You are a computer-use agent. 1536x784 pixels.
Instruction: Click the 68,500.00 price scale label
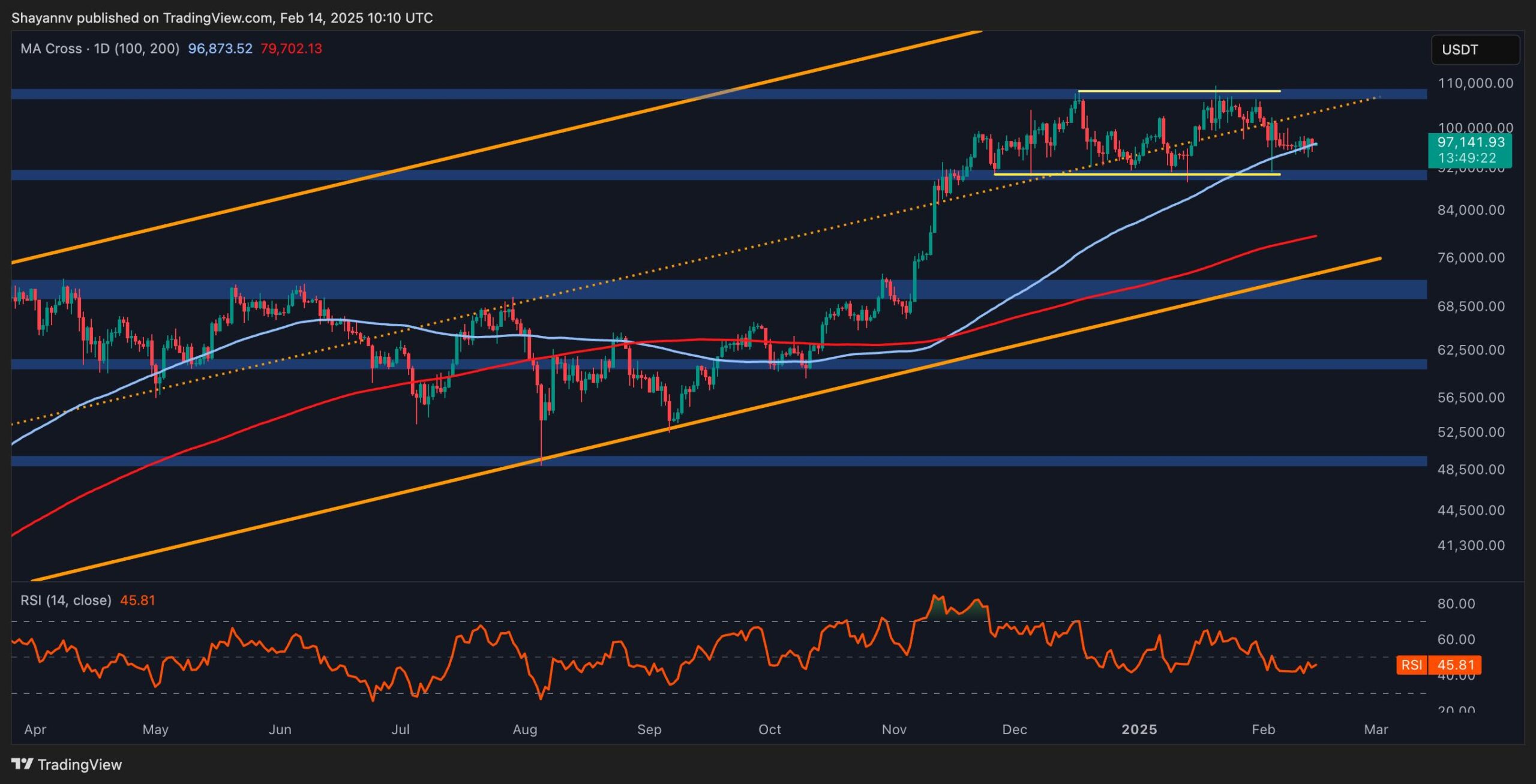(x=1471, y=307)
